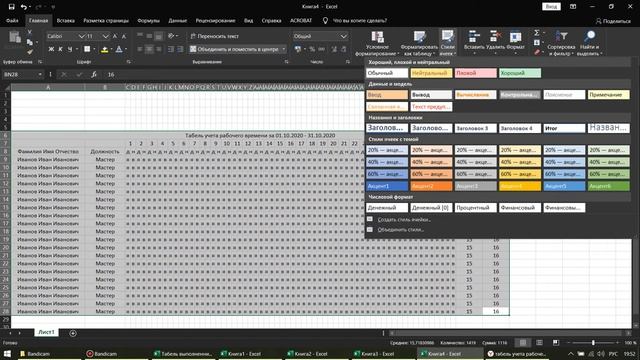Toggle Underline (Ч) formatting
The height and width of the screenshot is (360, 640).
(70, 49)
